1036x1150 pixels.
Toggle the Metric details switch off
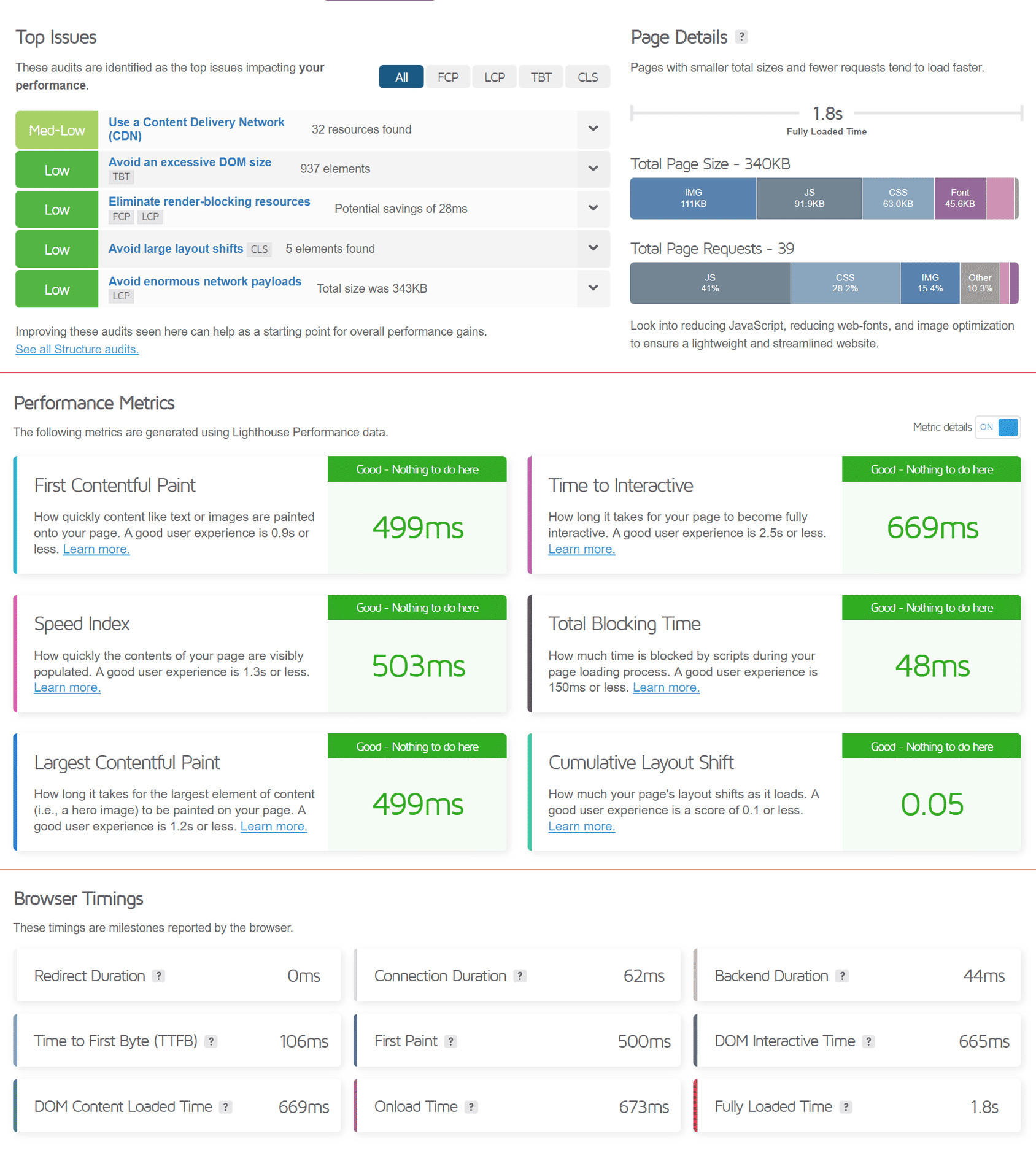click(x=997, y=427)
